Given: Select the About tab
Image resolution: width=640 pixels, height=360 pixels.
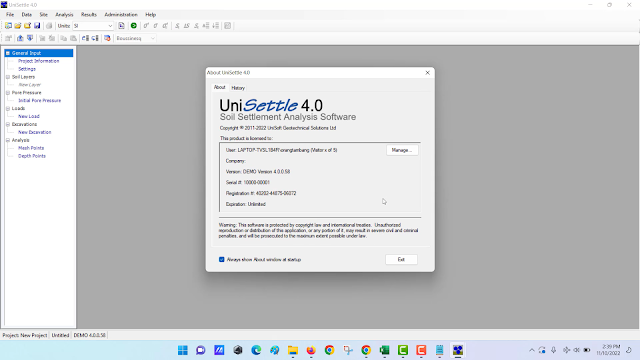Looking at the screenshot, I should point(220,87).
